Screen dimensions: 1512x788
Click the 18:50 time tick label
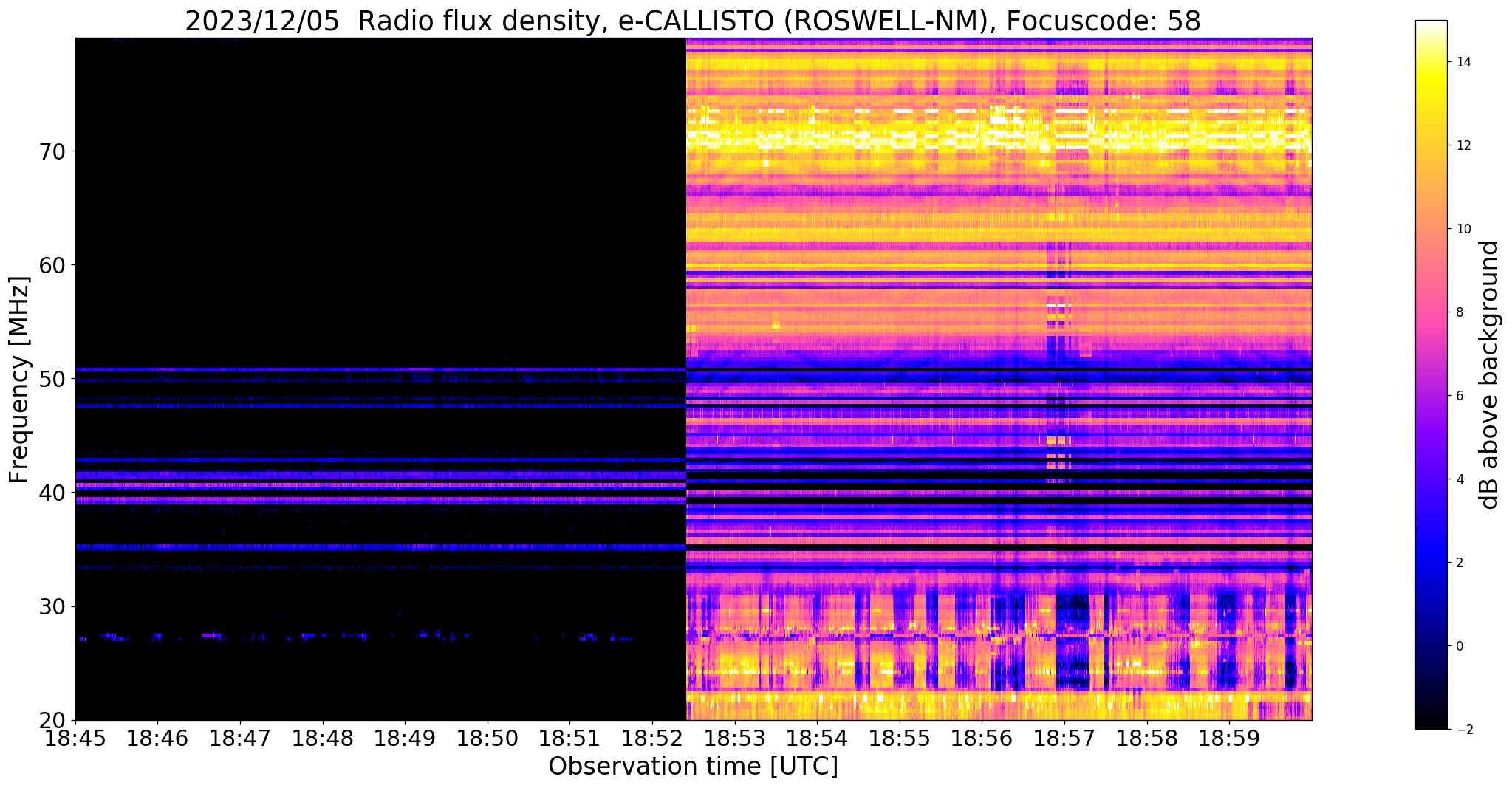[x=488, y=739]
